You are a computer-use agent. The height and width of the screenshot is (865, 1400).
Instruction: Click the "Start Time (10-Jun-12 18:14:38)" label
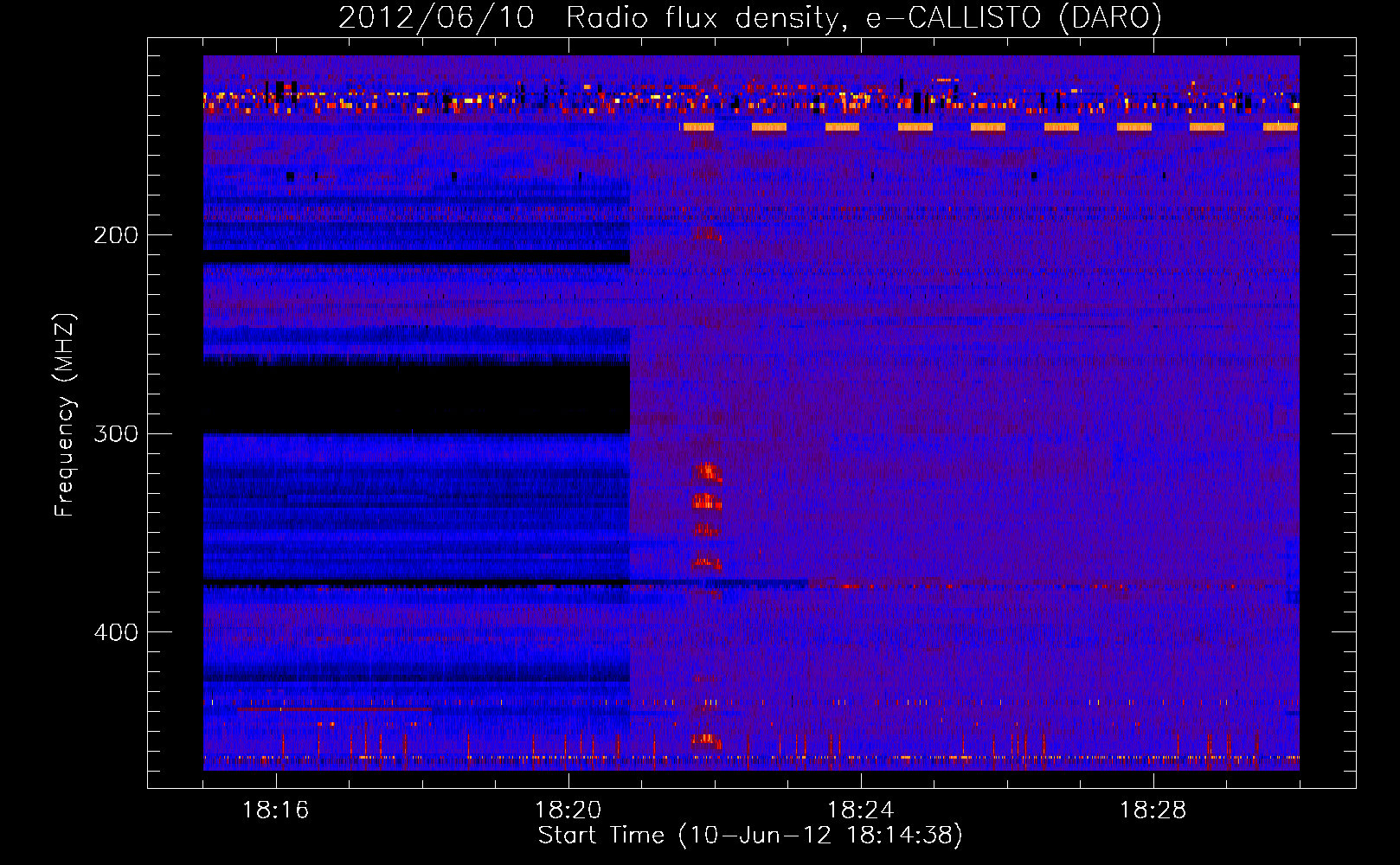point(750,836)
